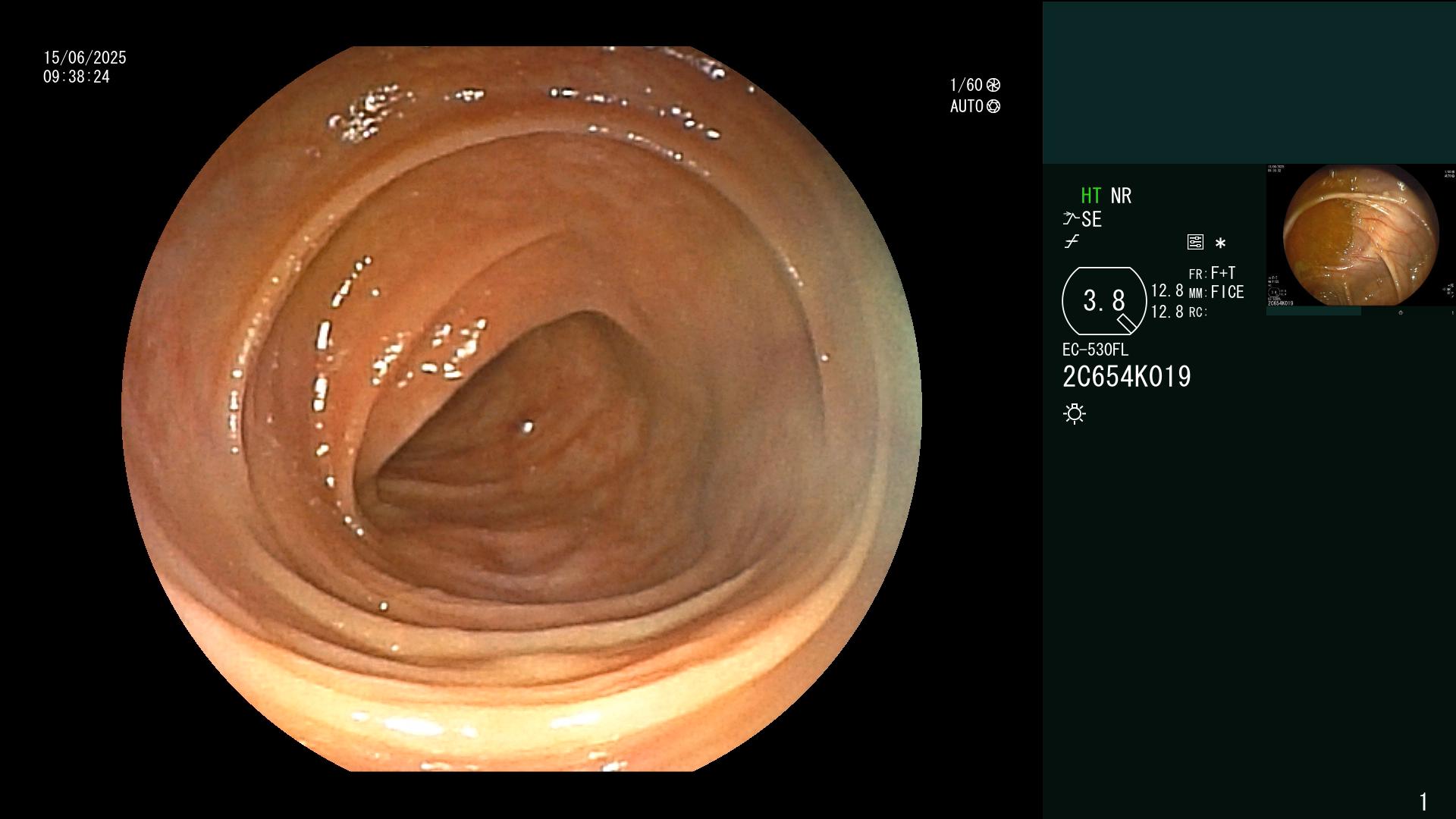Click the structure enhancement curve icon next to SE
1456x819 pixels.
coord(1071,219)
